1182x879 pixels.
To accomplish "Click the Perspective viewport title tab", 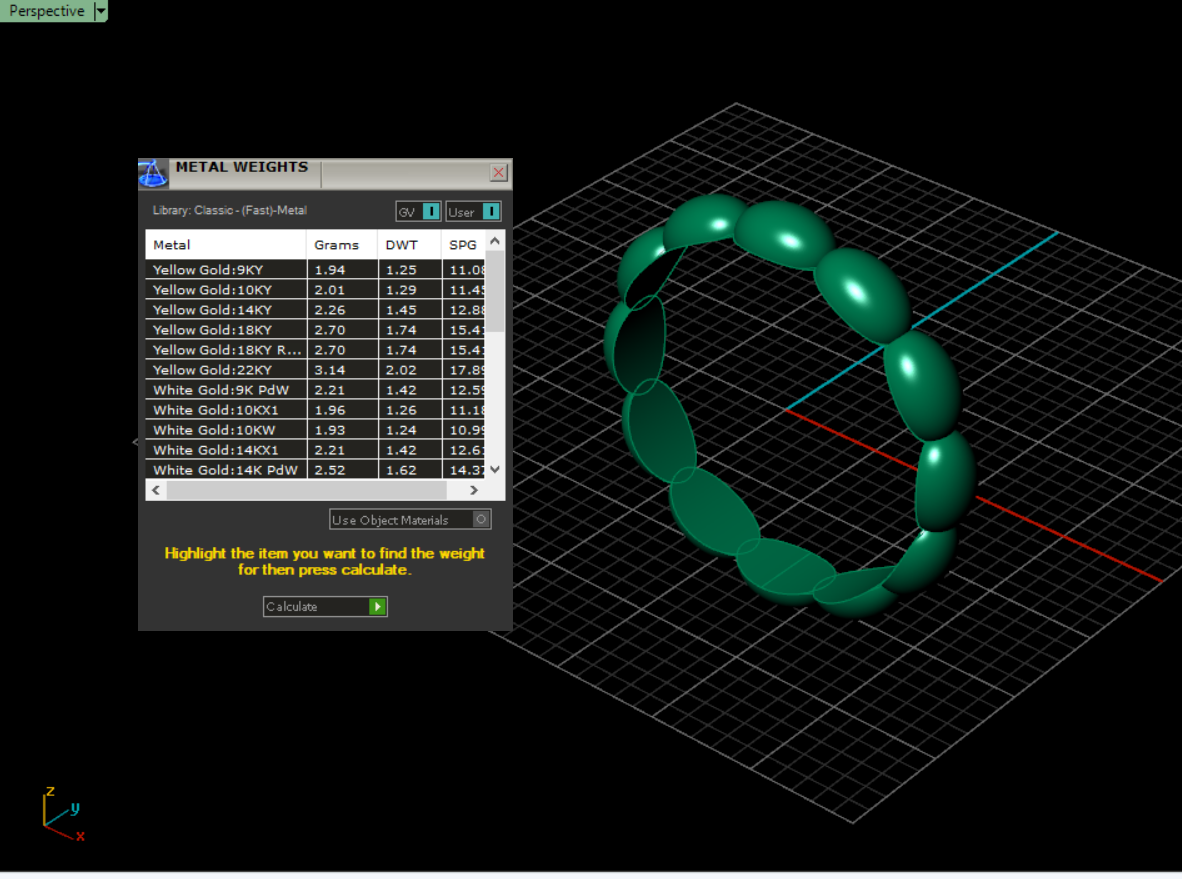I will pyautogui.click(x=47, y=11).
